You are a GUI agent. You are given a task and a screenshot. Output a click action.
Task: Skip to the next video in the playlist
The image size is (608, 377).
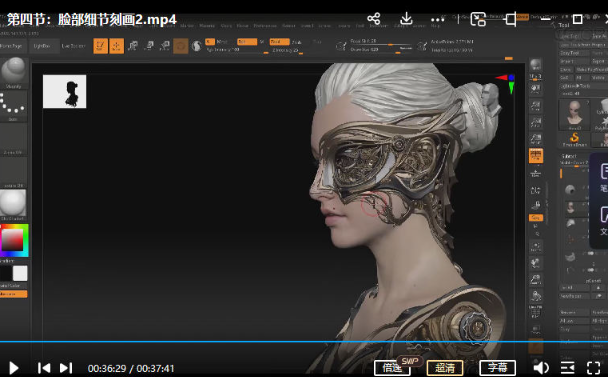point(66,368)
